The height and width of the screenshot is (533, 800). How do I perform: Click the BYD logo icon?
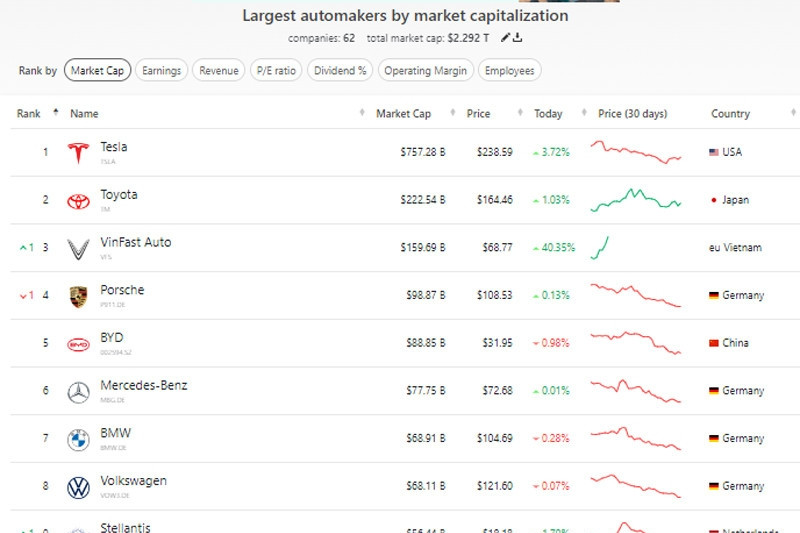(x=78, y=344)
